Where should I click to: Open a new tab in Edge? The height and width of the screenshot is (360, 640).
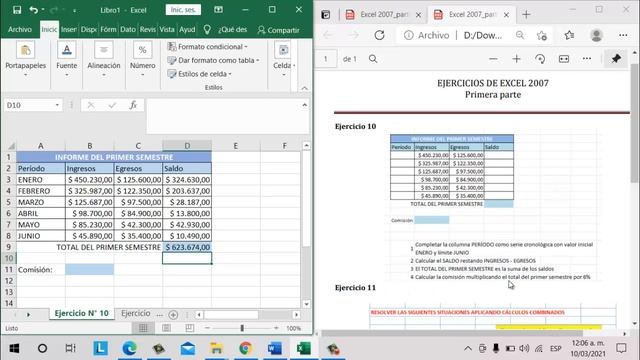coord(526,15)
